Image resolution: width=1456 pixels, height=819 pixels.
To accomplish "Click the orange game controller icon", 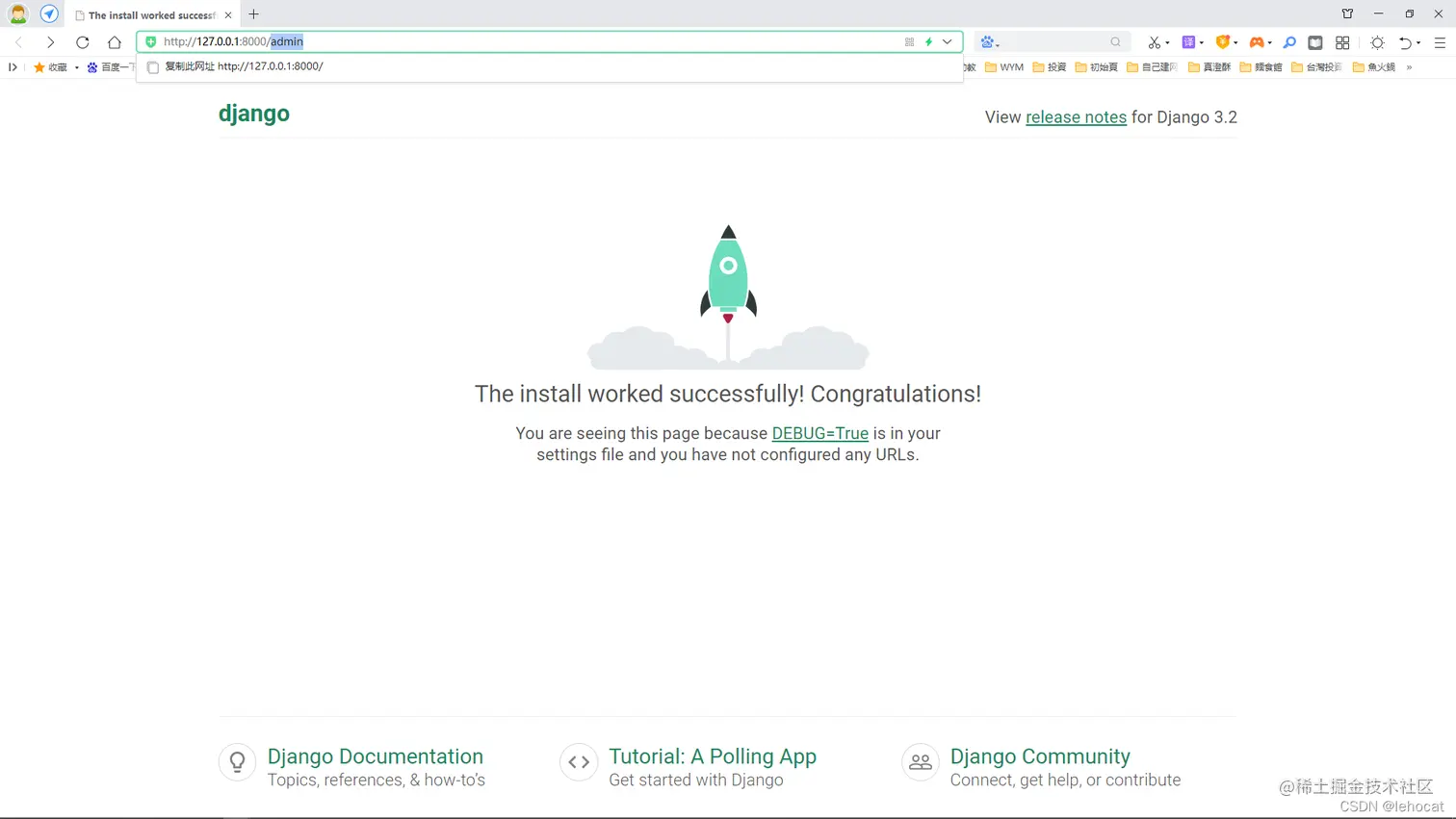I will tap(1257, 42).
